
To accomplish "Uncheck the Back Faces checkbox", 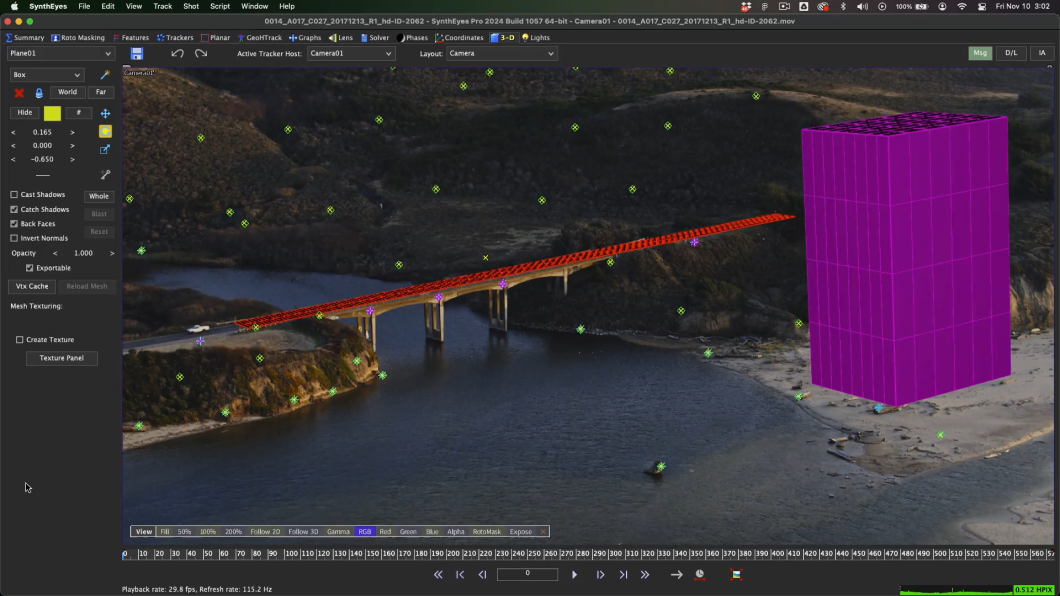I will coord(14,224).
